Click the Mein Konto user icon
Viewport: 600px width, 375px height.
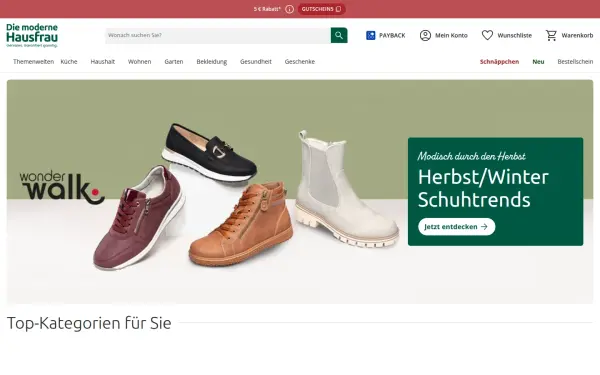point(425,36)
